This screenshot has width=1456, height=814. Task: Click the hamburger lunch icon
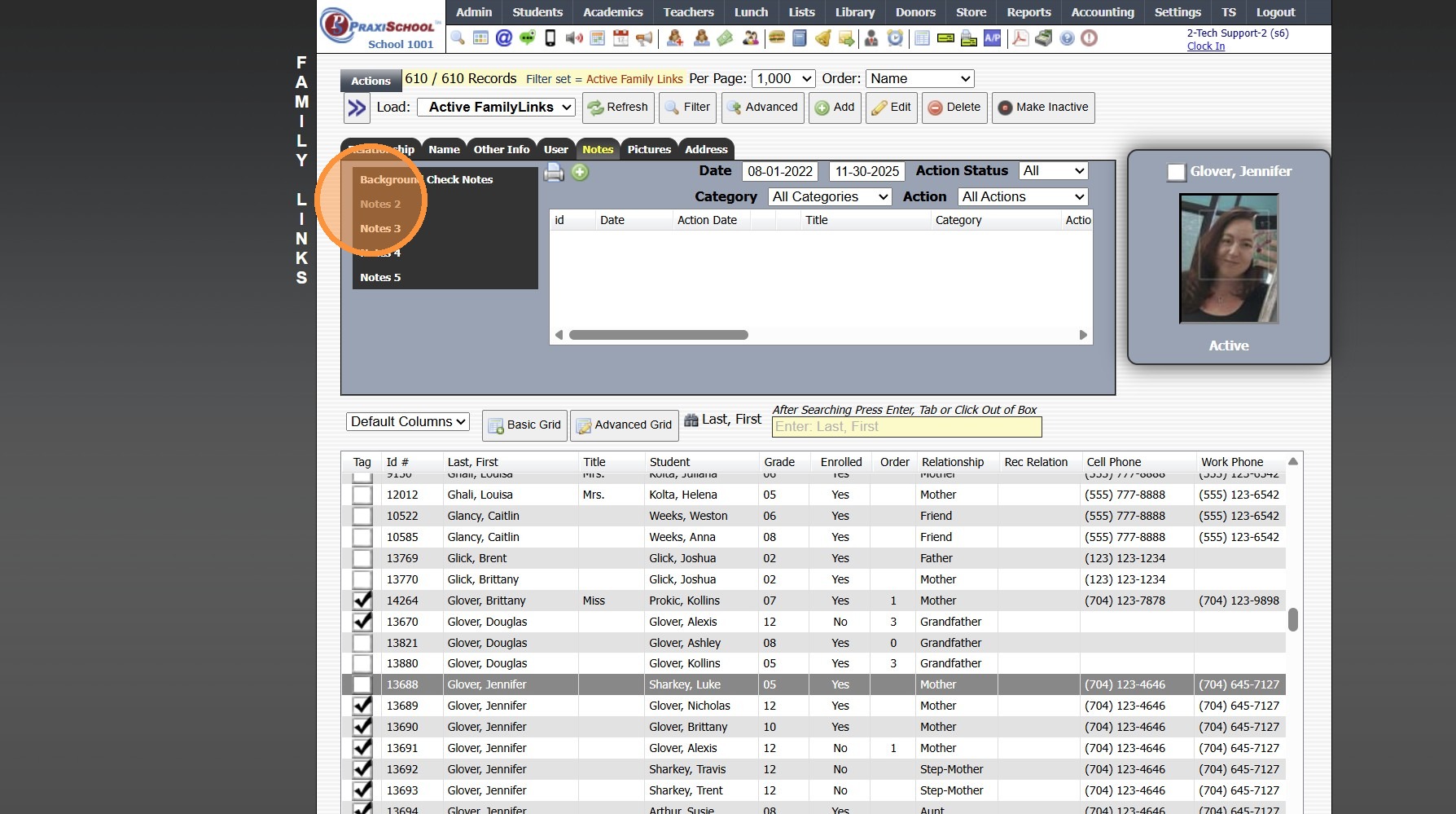click(x=777, y=38)
